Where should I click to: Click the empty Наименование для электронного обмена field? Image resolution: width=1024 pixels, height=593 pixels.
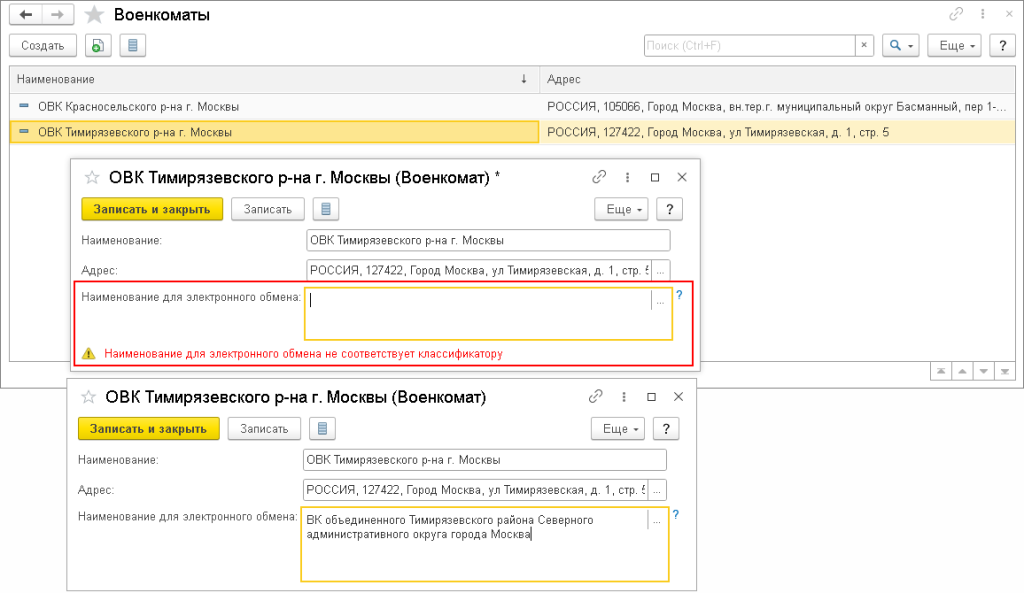tap(488, 314)
